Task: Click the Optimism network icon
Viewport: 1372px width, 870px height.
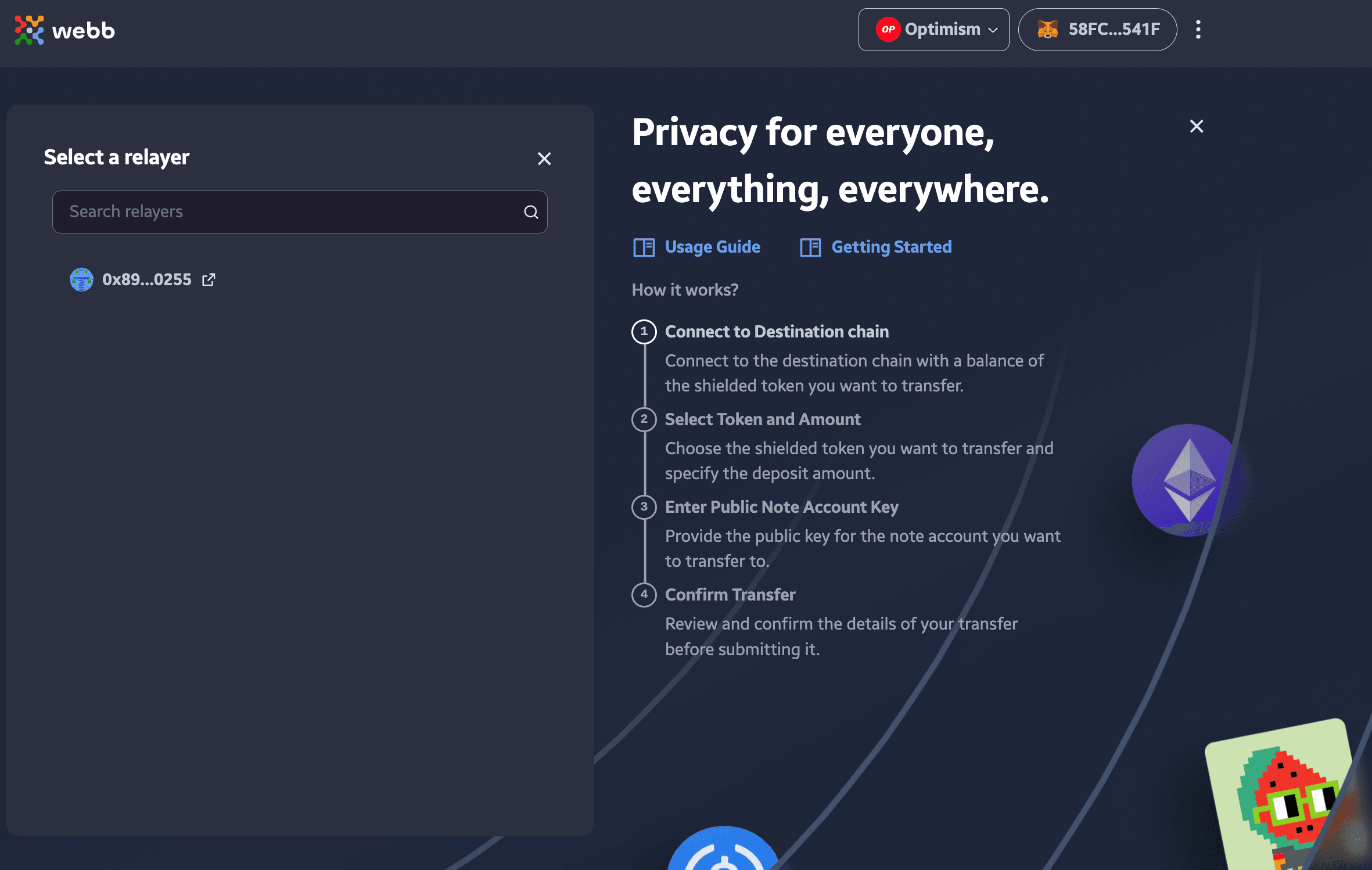Action: pos(887,29)
